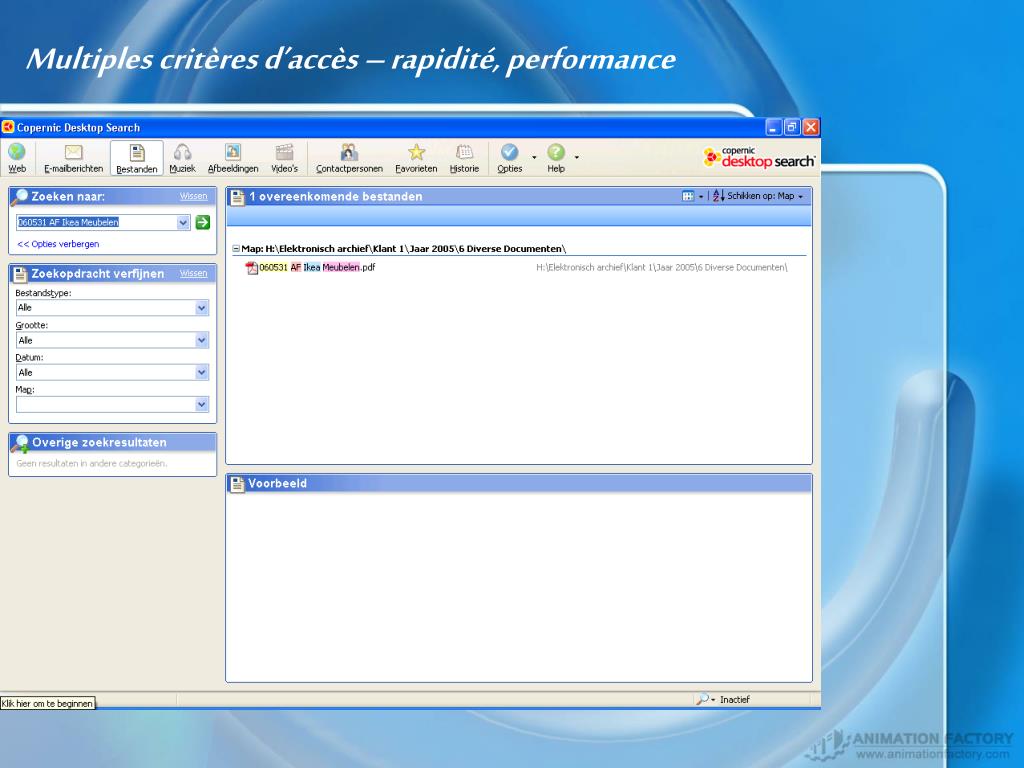The image size is (1024, 768).
Task: Collapse the Map folder group
Action: click(236, 249)
